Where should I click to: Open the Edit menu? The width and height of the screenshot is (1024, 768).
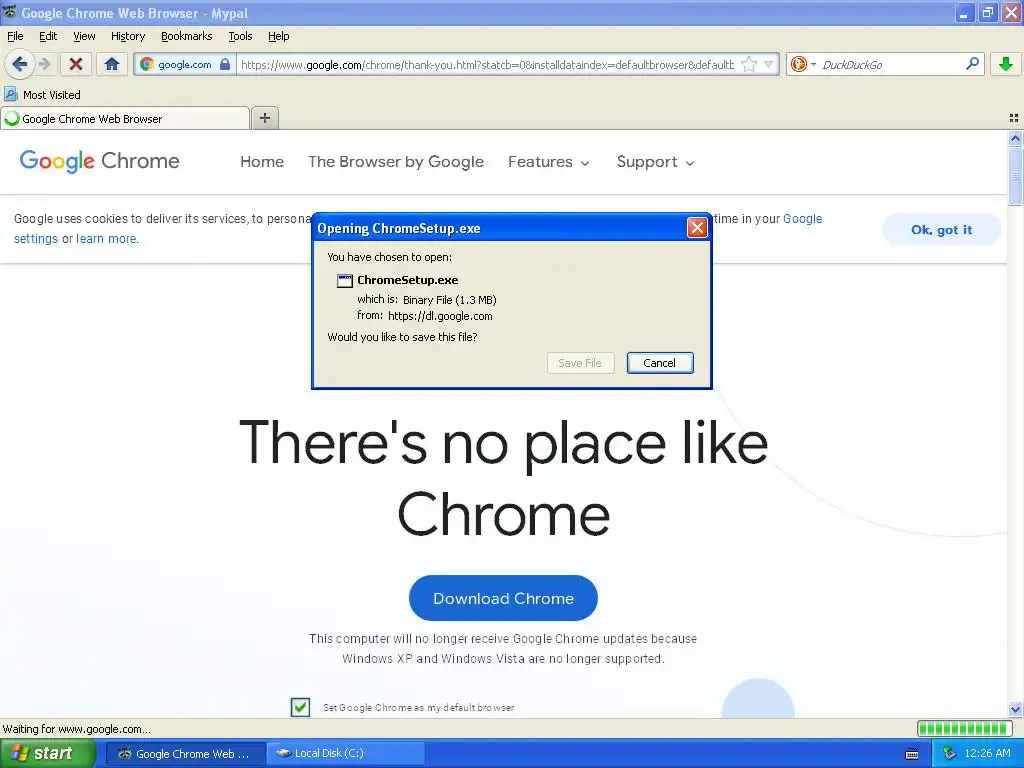coord(48,36)
